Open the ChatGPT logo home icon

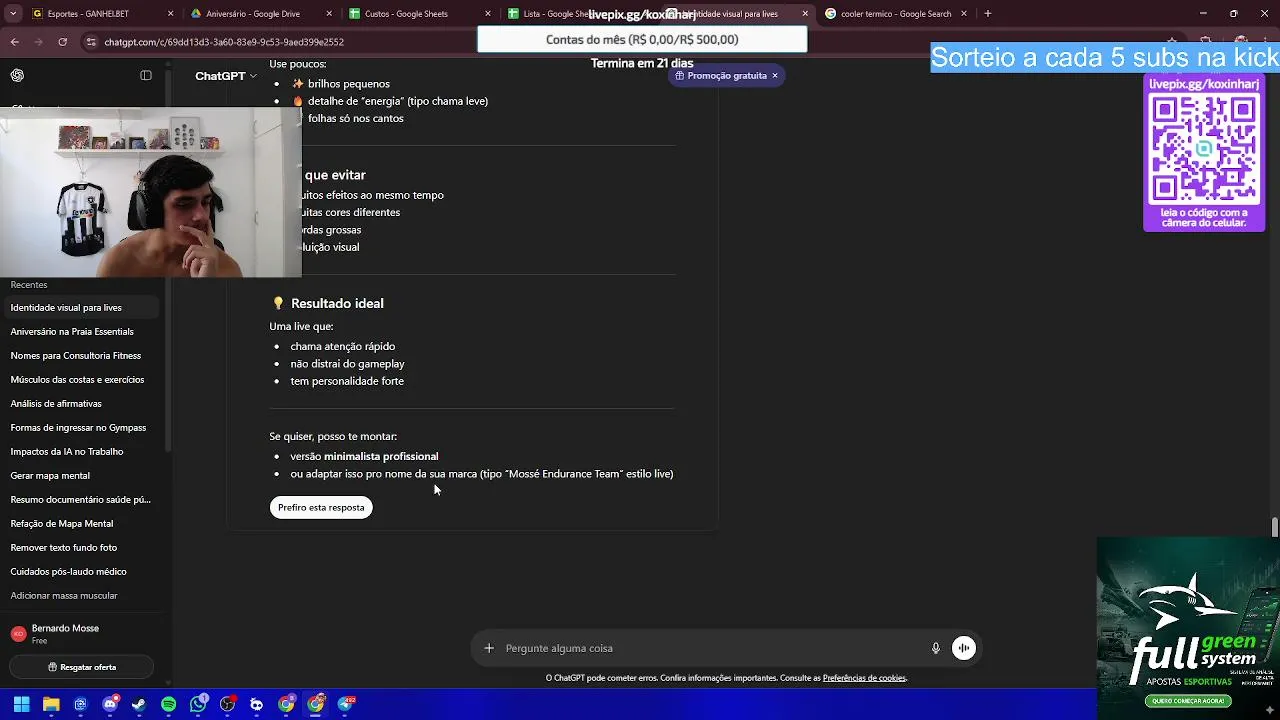click(x=17, y=75)
